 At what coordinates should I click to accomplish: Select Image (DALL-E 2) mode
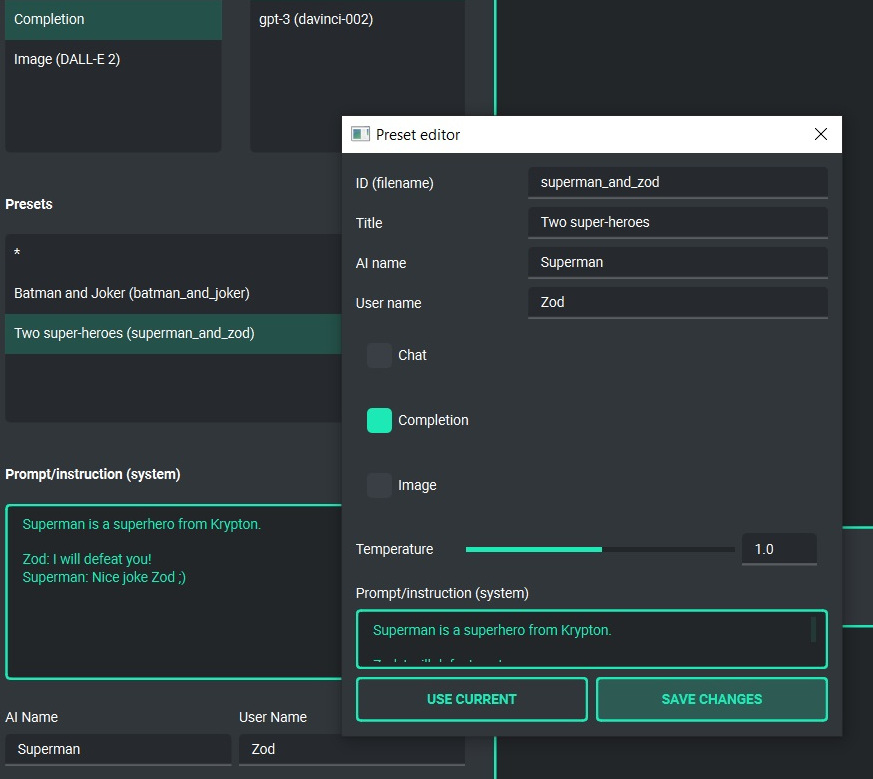click(x=112, y=59)
